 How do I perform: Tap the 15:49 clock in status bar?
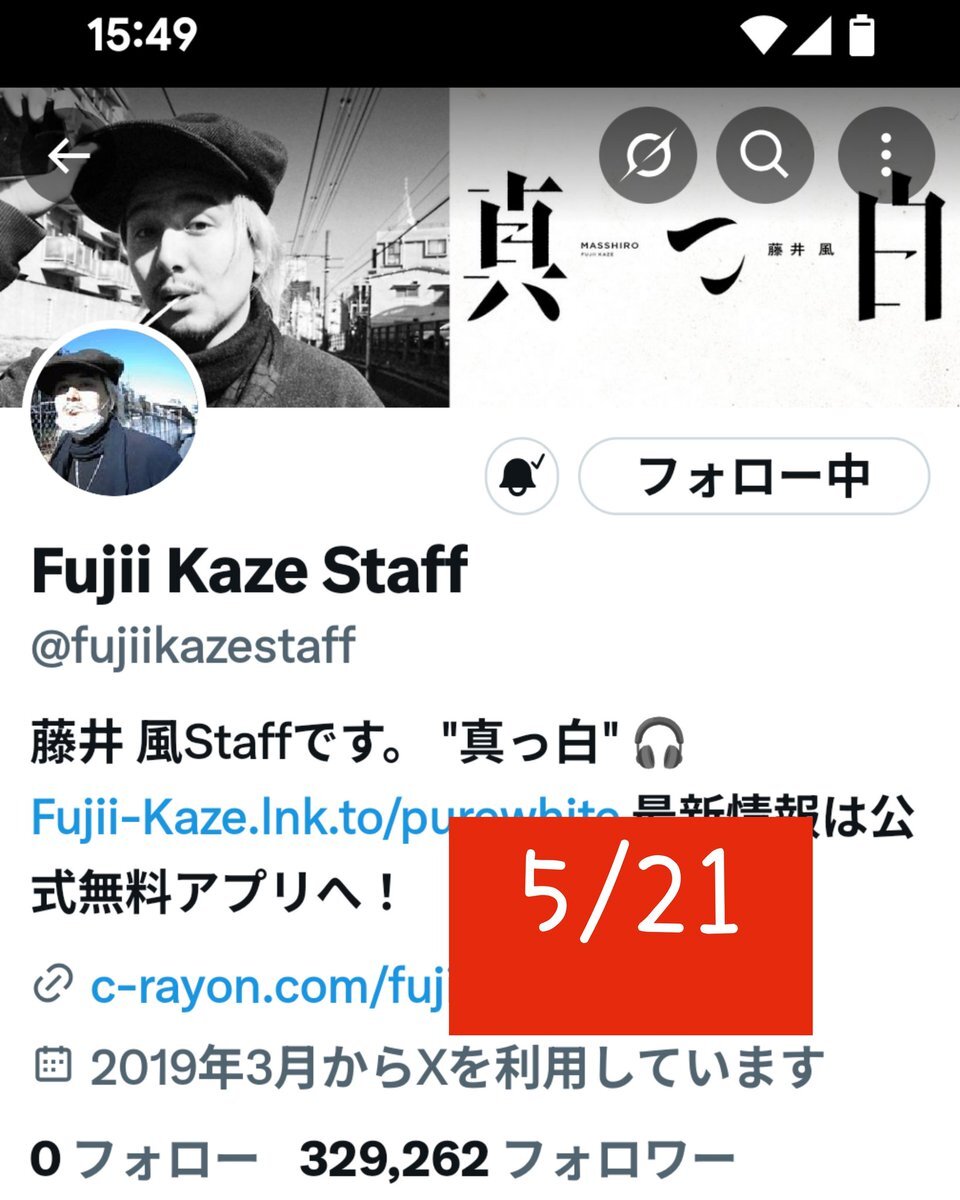(142, 37)
